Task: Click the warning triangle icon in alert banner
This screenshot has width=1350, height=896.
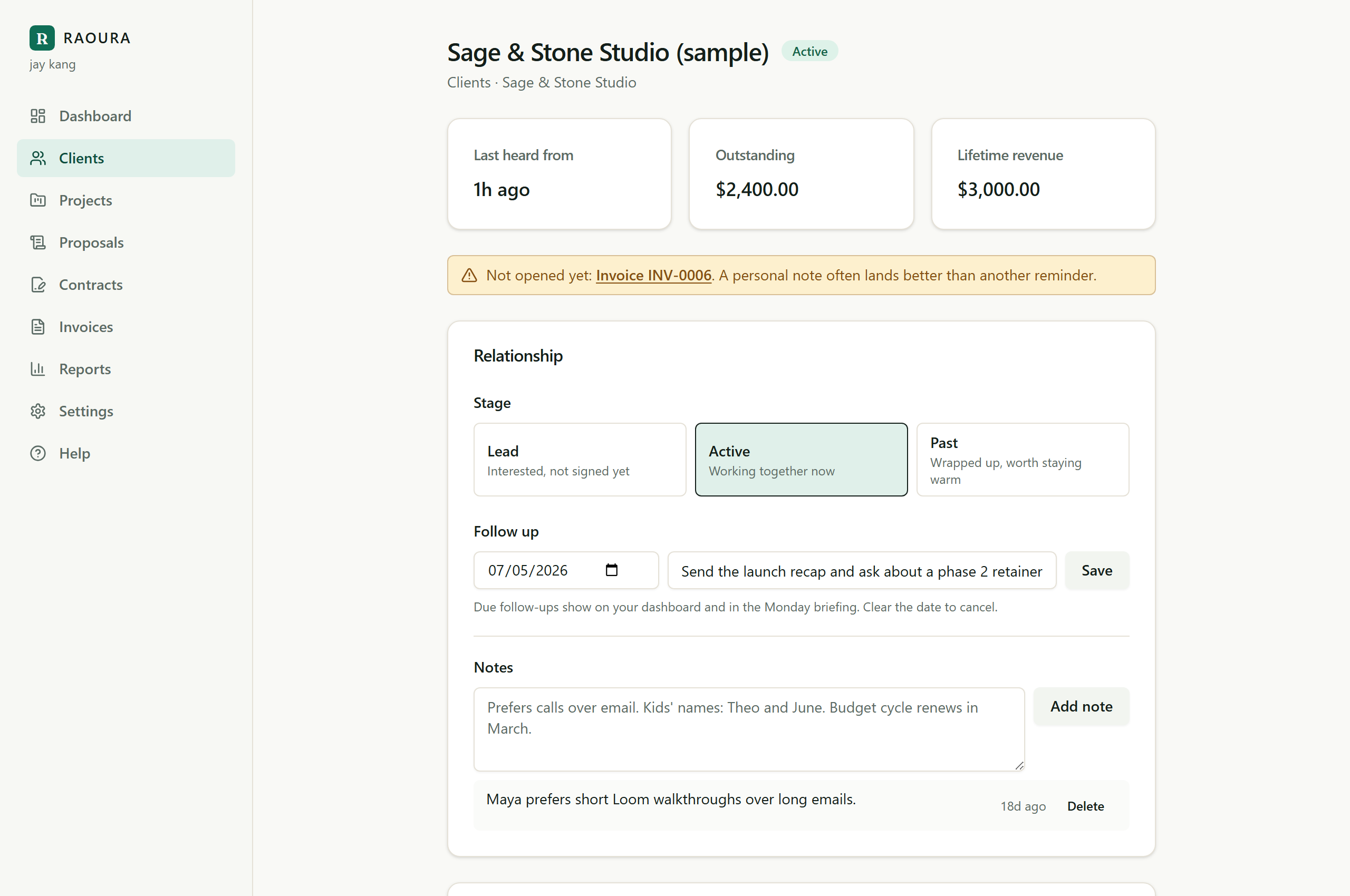Action: (x=469, y=276)
